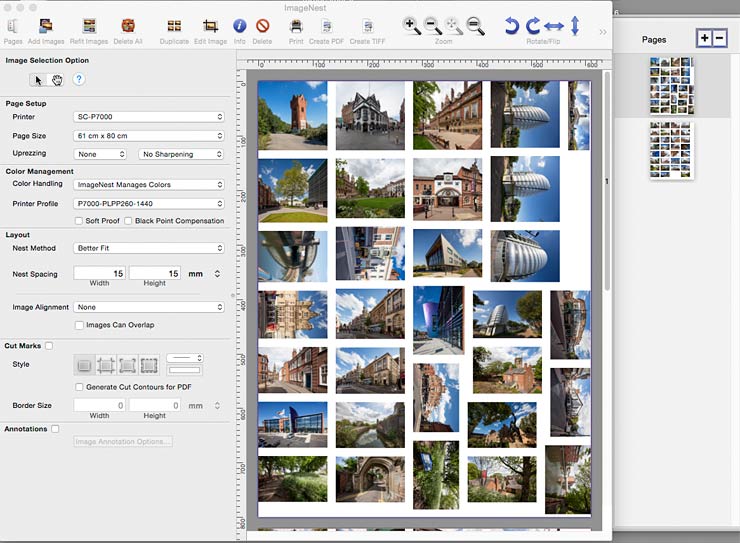The image size is (740, 543).
Task: Choose the fourth cut mark style
Action: pyautogui.click(x=149, y=365)
